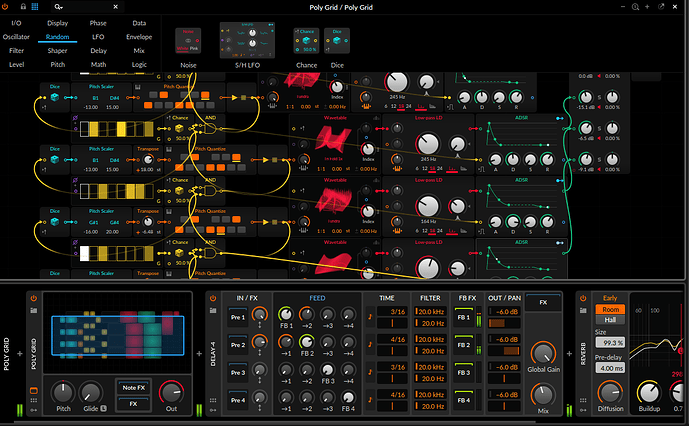Open the LFO module category
This screenshot has height=426, width=689.
98,37
